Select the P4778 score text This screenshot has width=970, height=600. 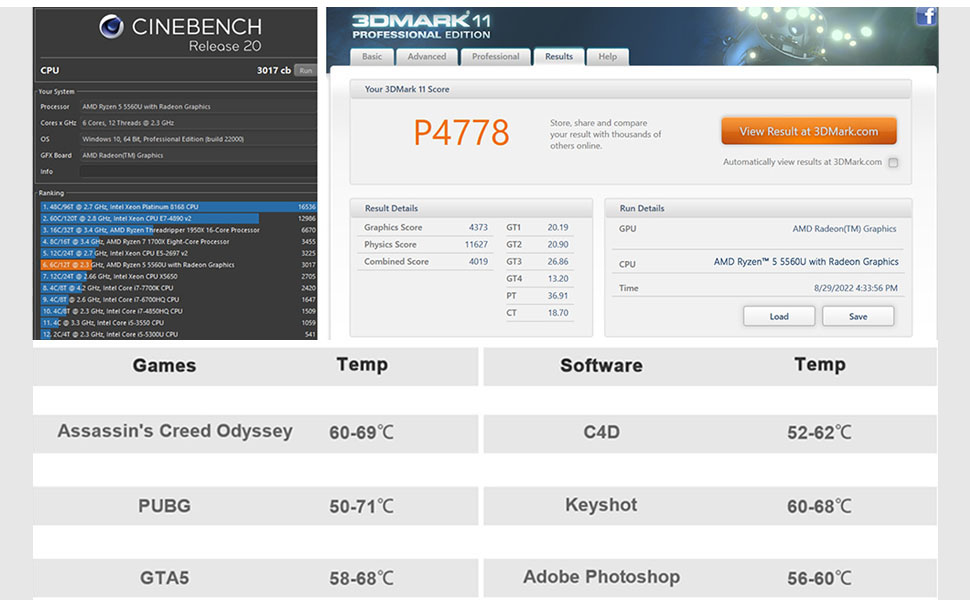(x=461, y=132)
